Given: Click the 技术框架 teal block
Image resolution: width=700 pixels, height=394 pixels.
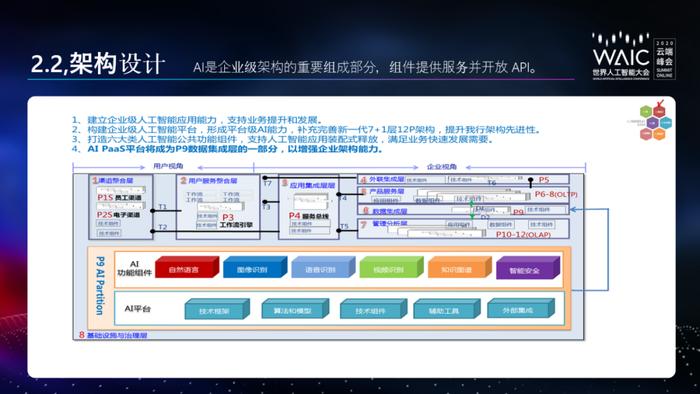Looking at the screenshot, I should point(217,309).
